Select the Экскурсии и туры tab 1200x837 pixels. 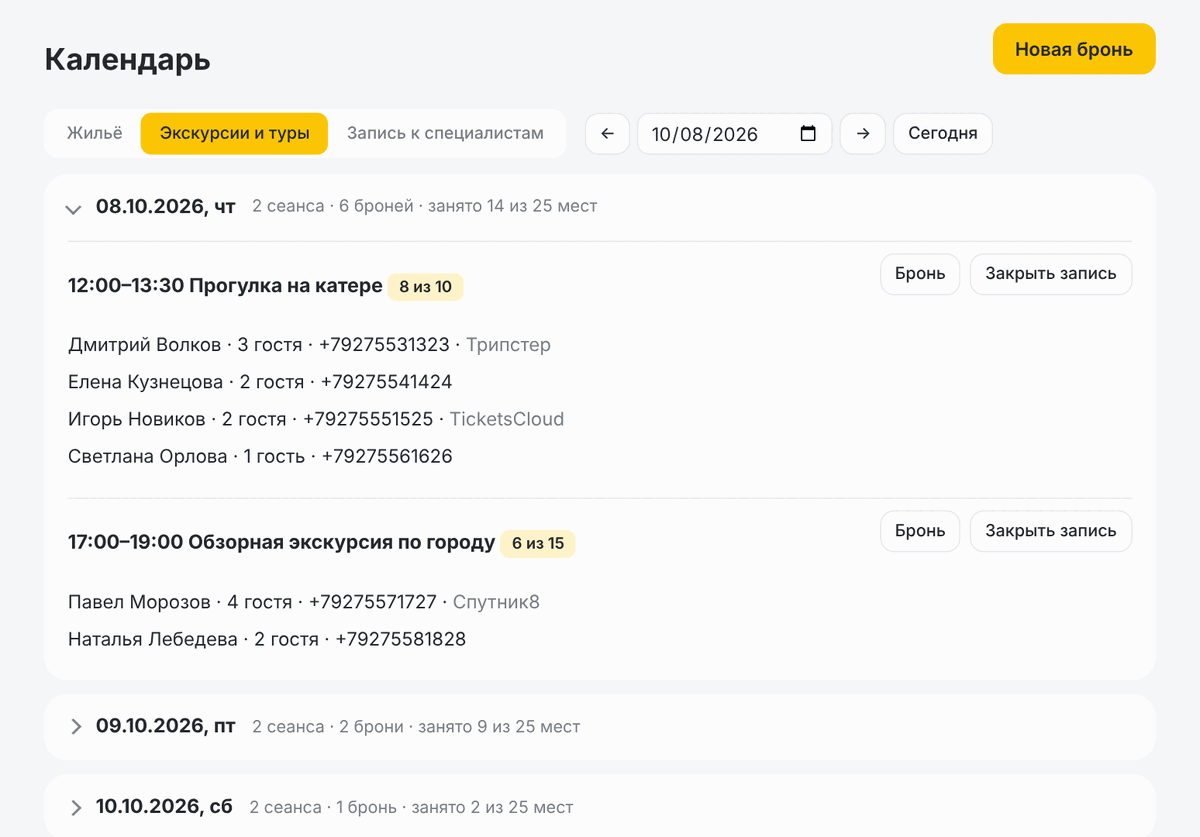point(234,133)
